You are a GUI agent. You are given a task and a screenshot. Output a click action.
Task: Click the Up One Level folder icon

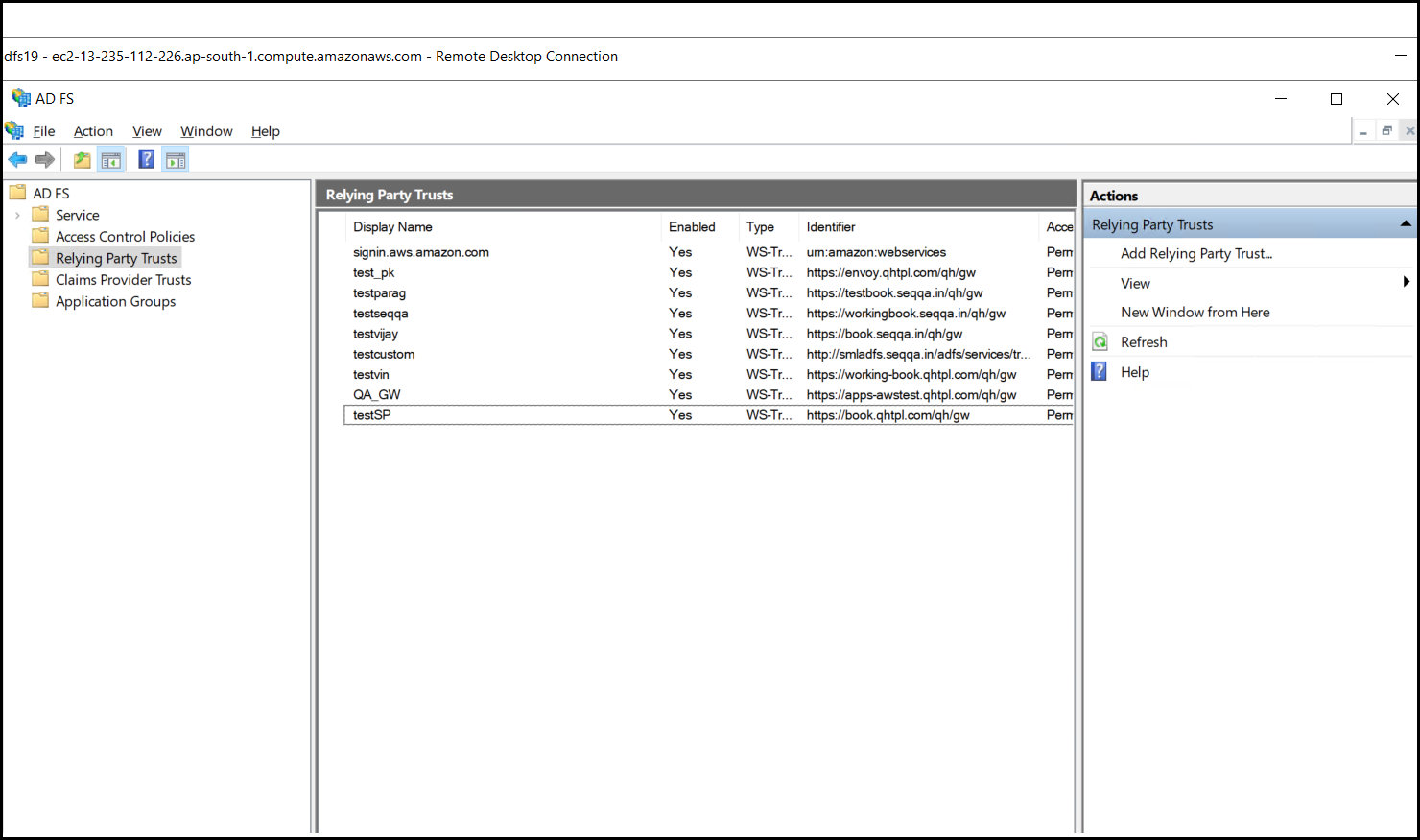click(x=83, y=159)
